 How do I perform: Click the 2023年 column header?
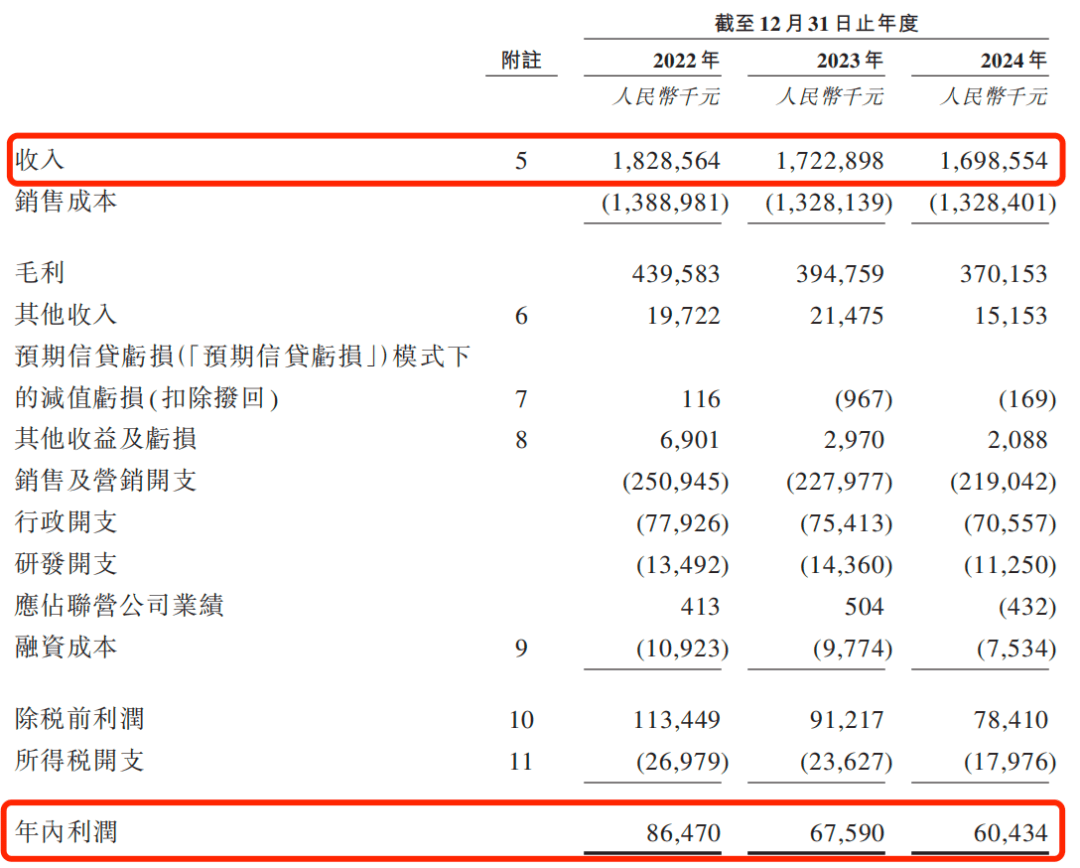pos(850,61)
